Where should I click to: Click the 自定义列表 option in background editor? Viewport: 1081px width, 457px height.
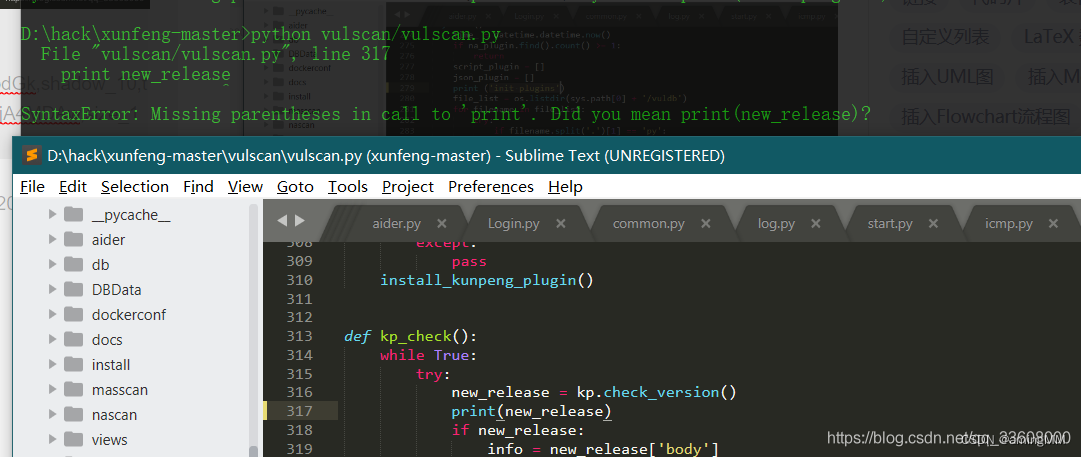[945, 37]
